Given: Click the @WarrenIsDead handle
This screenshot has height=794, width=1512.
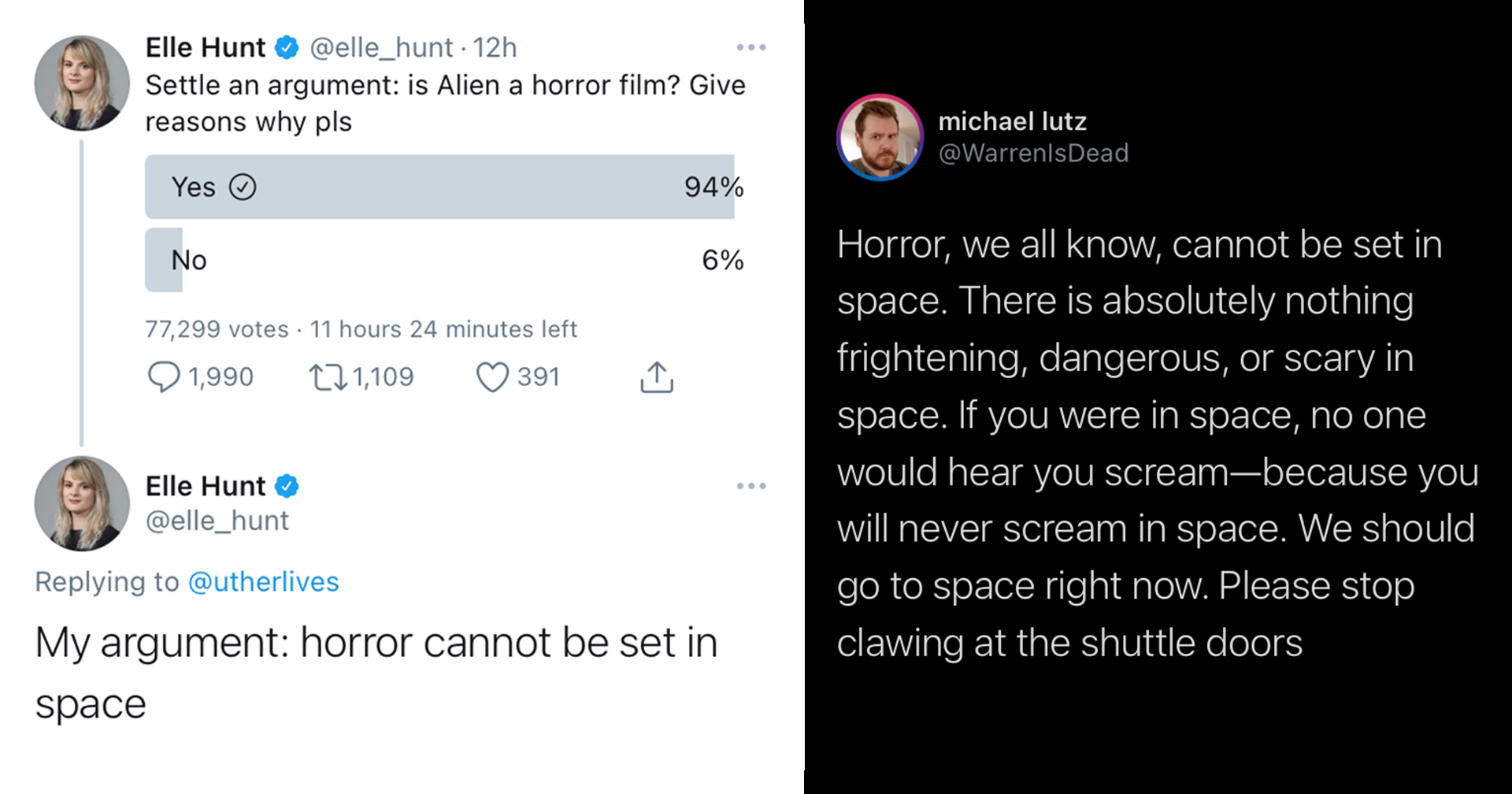Looking at the screenshot, I should click(1033, 153).
